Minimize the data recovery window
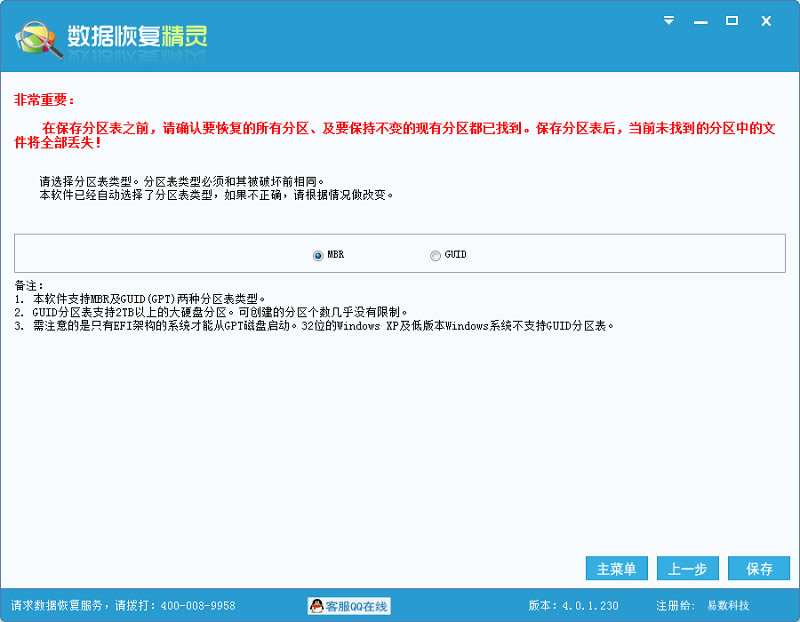Viewport: 800px width, 622px height. click(x=700, y=20)
